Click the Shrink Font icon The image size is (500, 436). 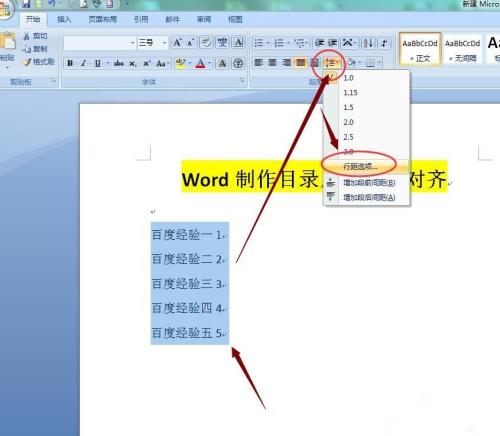coord(190,43)
